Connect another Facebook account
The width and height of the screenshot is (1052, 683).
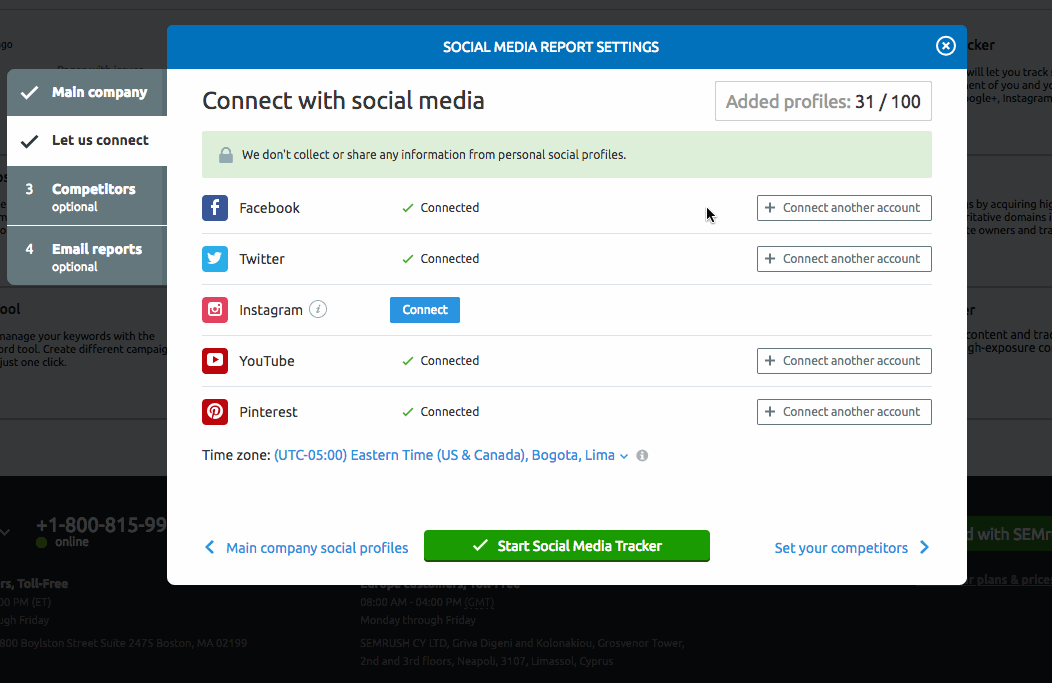pyautogui.click(x=844, y=208)
